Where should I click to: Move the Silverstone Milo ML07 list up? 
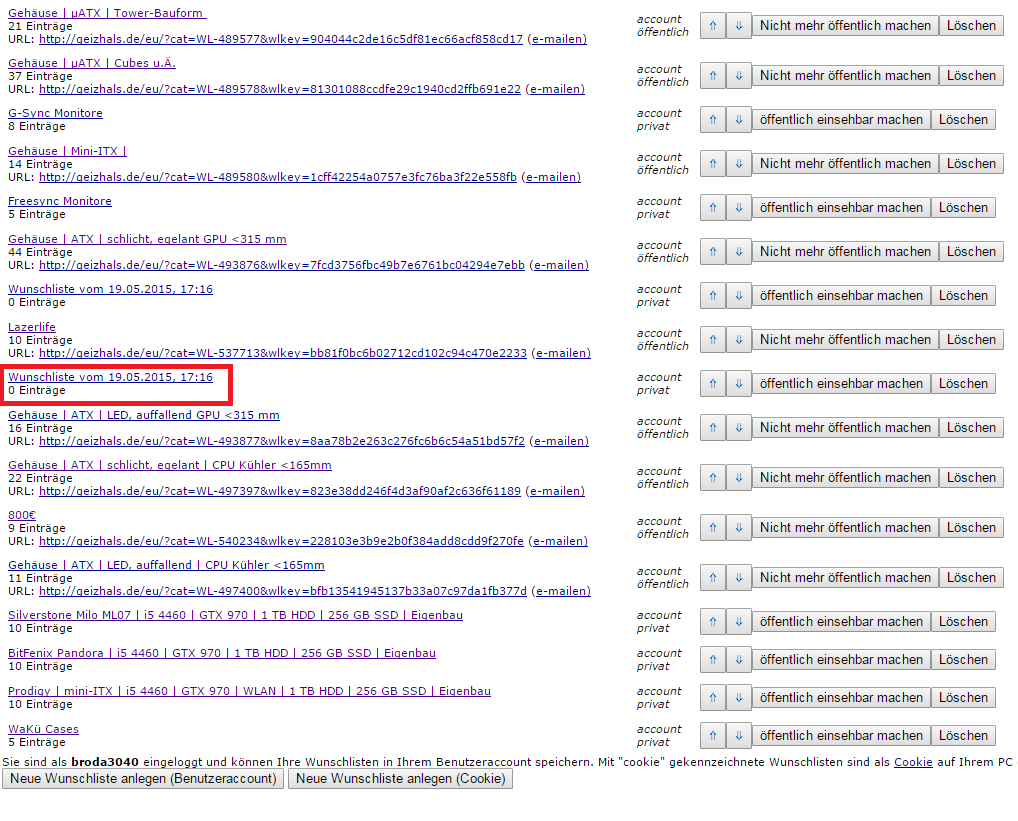point(713,622)
